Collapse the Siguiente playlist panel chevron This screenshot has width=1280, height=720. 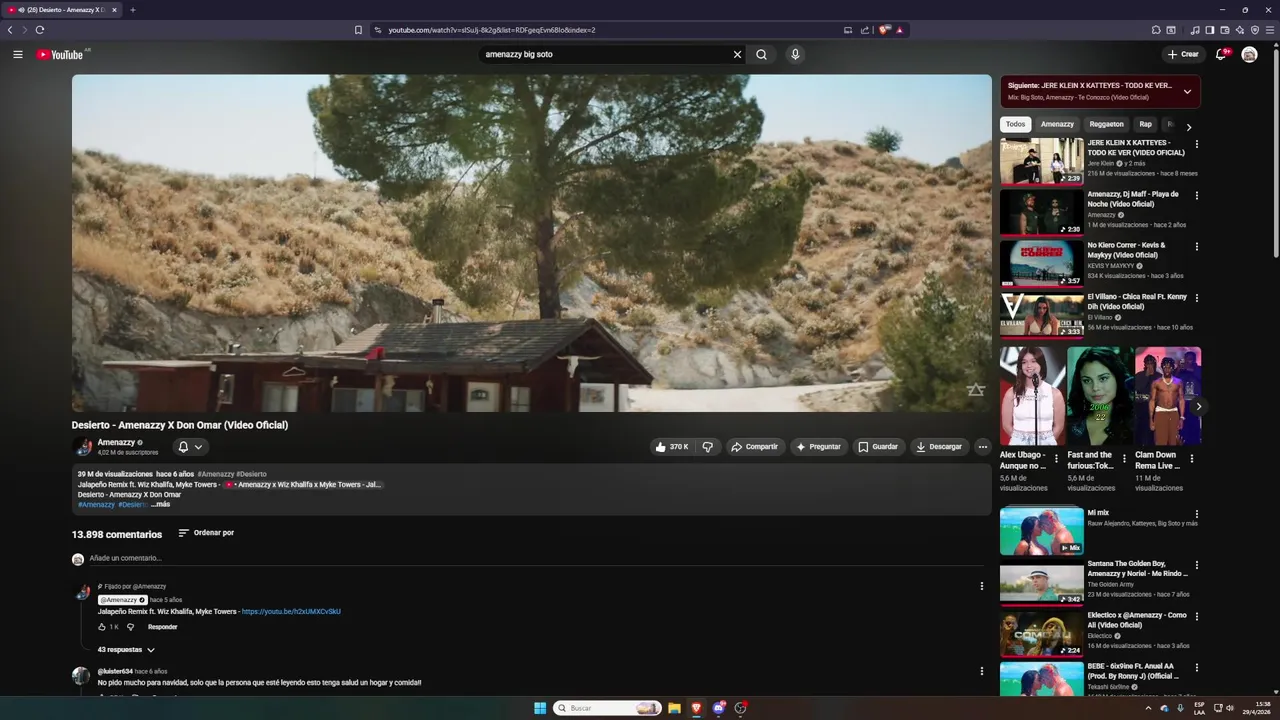pos(1187,91)
